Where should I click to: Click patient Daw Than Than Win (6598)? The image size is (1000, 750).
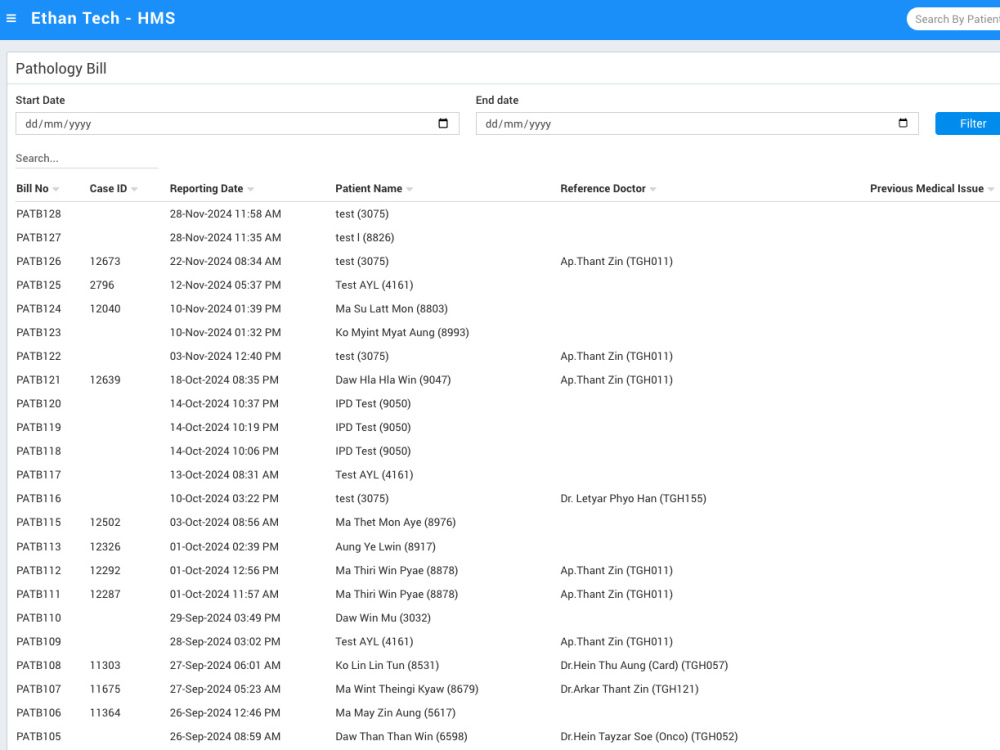[x=401, y=737]
